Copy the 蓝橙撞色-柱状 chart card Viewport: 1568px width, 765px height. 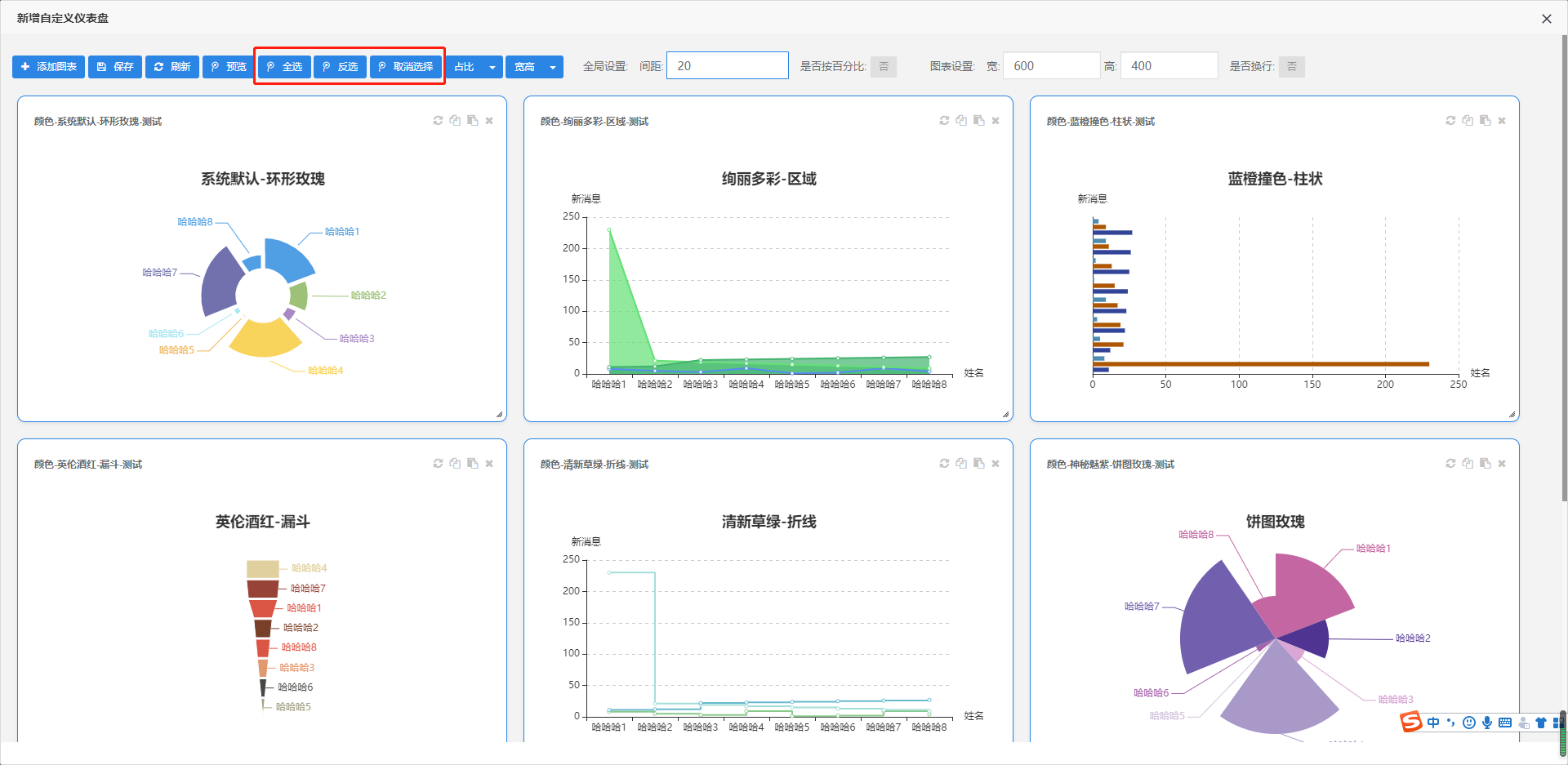coord(1468,121)
